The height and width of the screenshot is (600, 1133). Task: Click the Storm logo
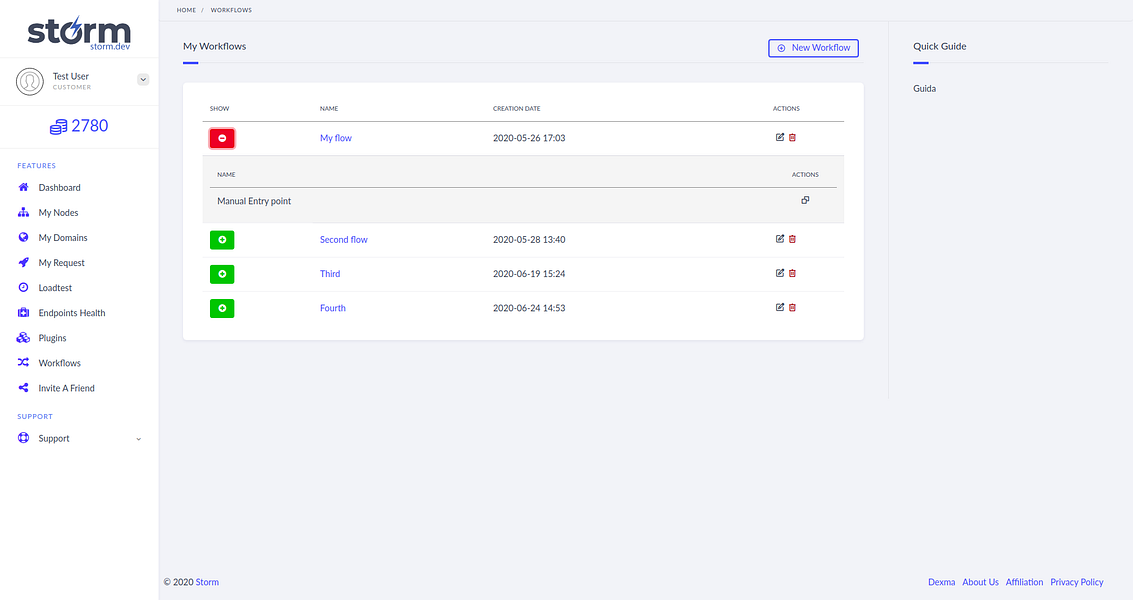click(79, 33)
